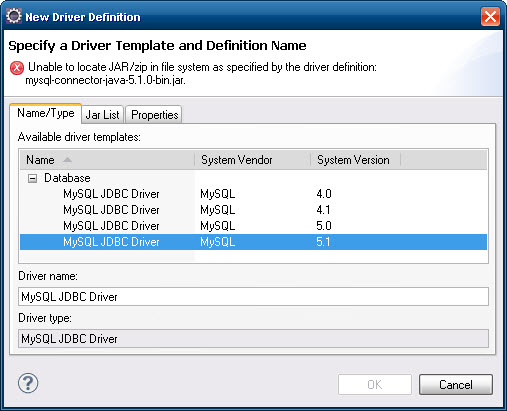Select the MySQL JDBC Driver version 4.0 row
This screenshot has height=411, width=507.
253,194
